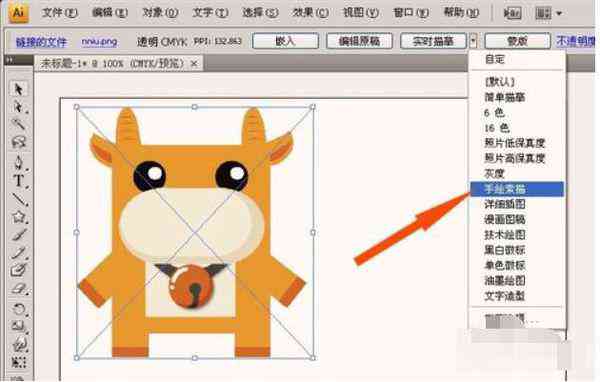Click the 蒙版 (Mask) button

pyautogui.click(x=517, y=41)
